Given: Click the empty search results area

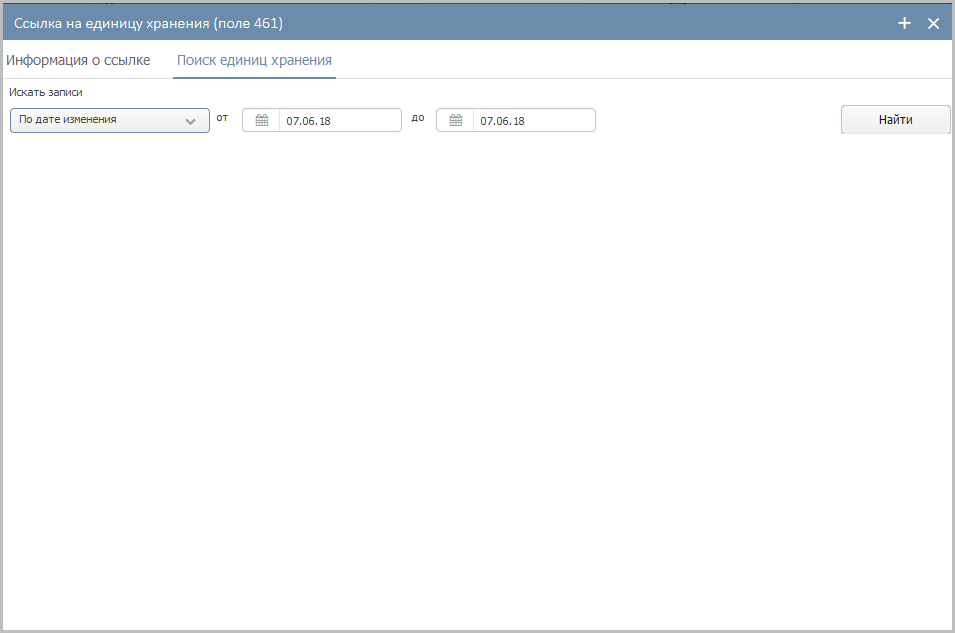Looking at the screenshot, I should tap(477, 380).
